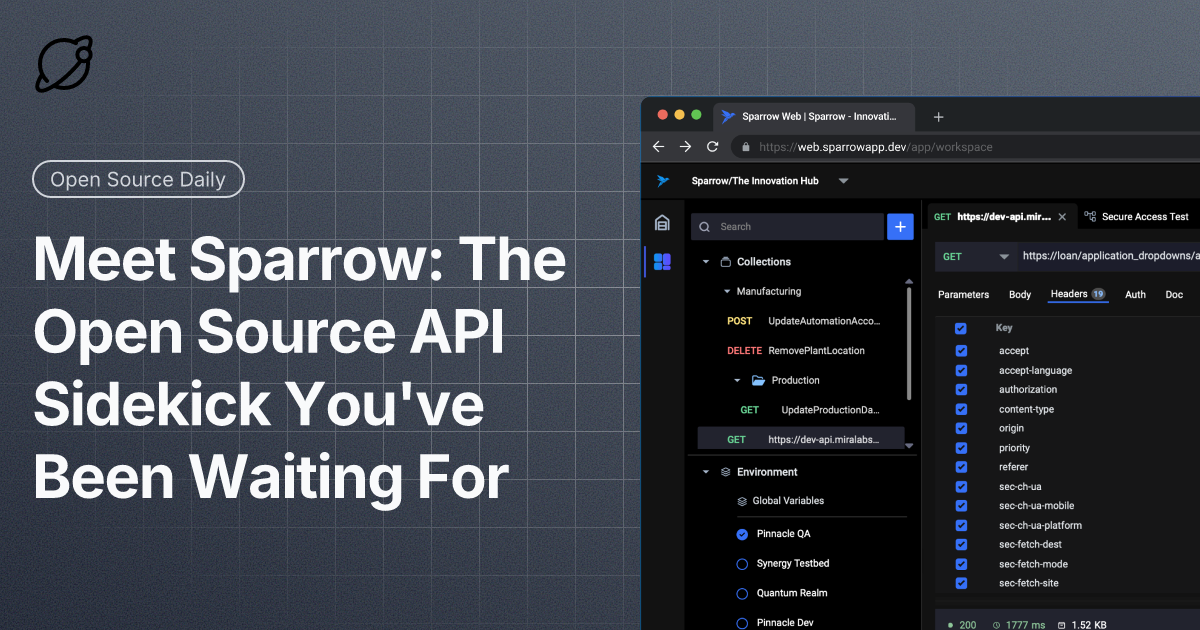This screenshot has height=630, width=1200.
Task: Uncheck the authorization header checkbox
Action: (961, 390)
